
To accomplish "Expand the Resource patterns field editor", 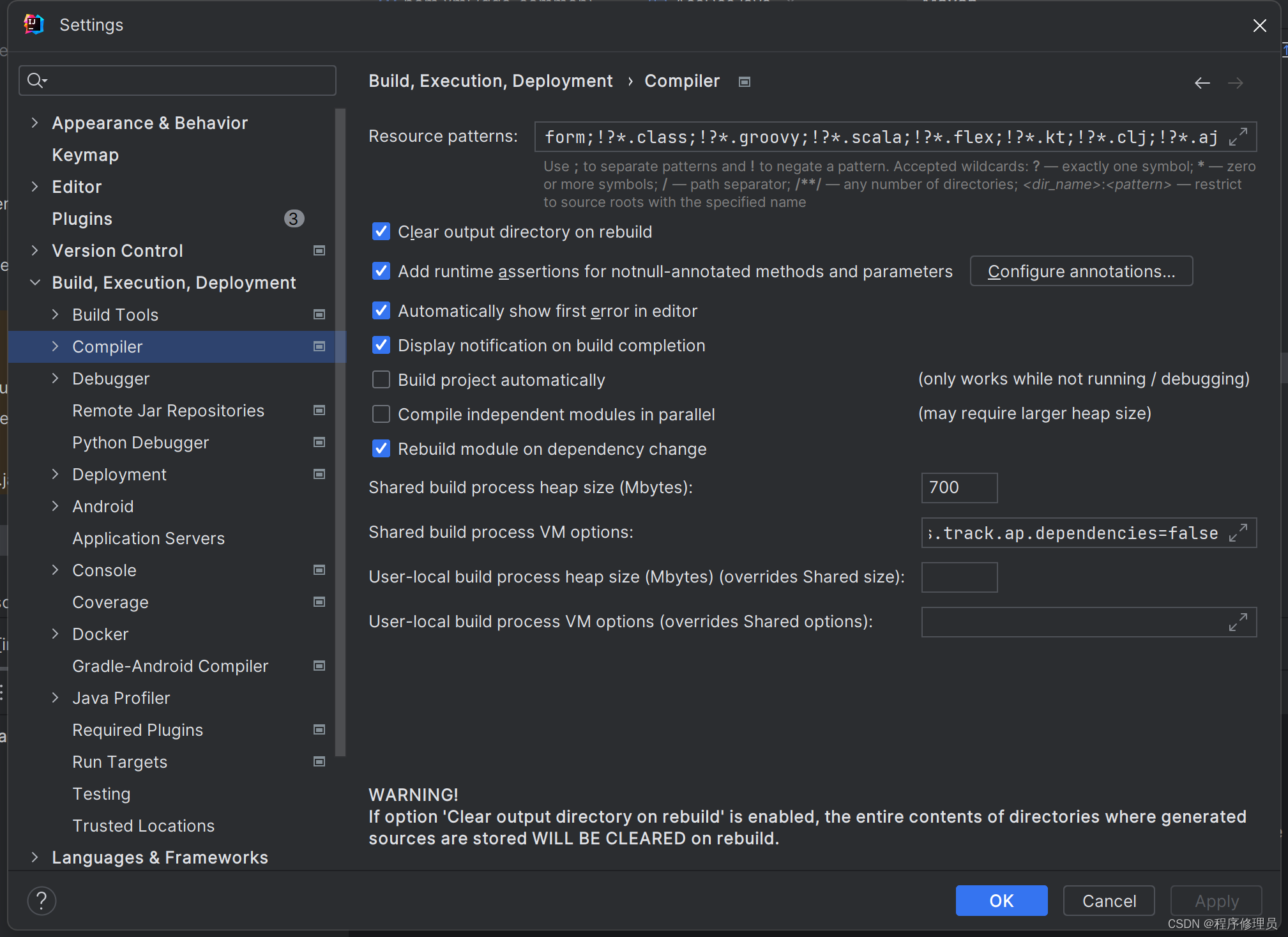I will [x=1238, y=137].
